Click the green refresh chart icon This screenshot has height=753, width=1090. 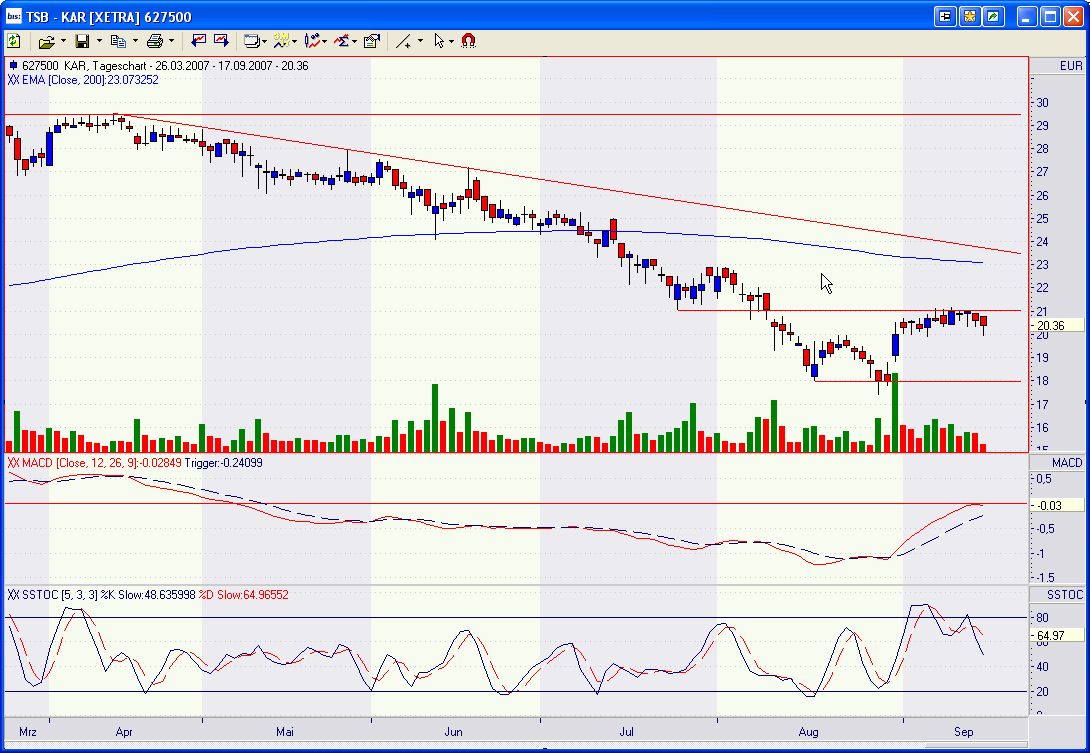pyautogui.click(x=13, y=41)
